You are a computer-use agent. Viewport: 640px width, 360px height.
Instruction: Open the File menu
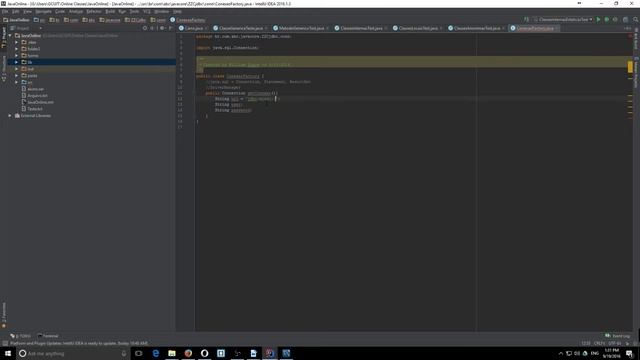point(5,11)
